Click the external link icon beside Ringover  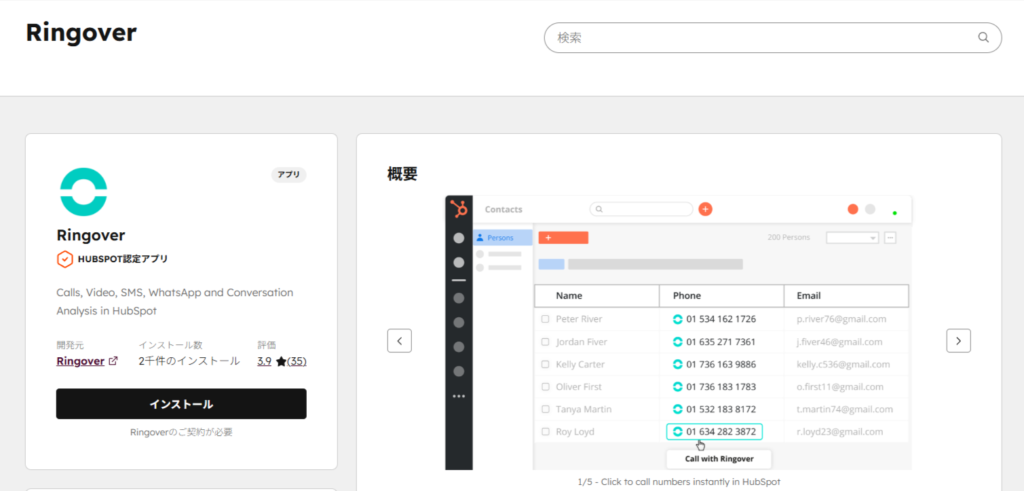pyautogui.click(x=113, y=360)
